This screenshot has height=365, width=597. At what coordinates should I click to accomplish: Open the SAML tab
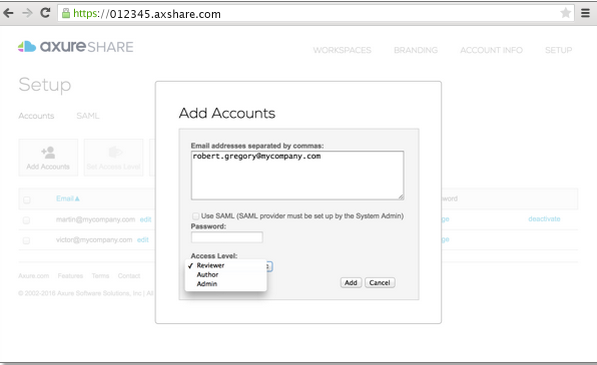(88, 116)
